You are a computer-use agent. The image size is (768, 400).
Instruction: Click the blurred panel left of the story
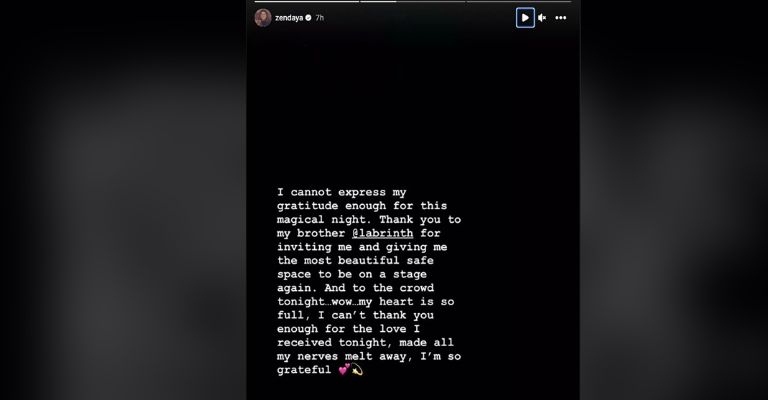click(x=123, y=200)
